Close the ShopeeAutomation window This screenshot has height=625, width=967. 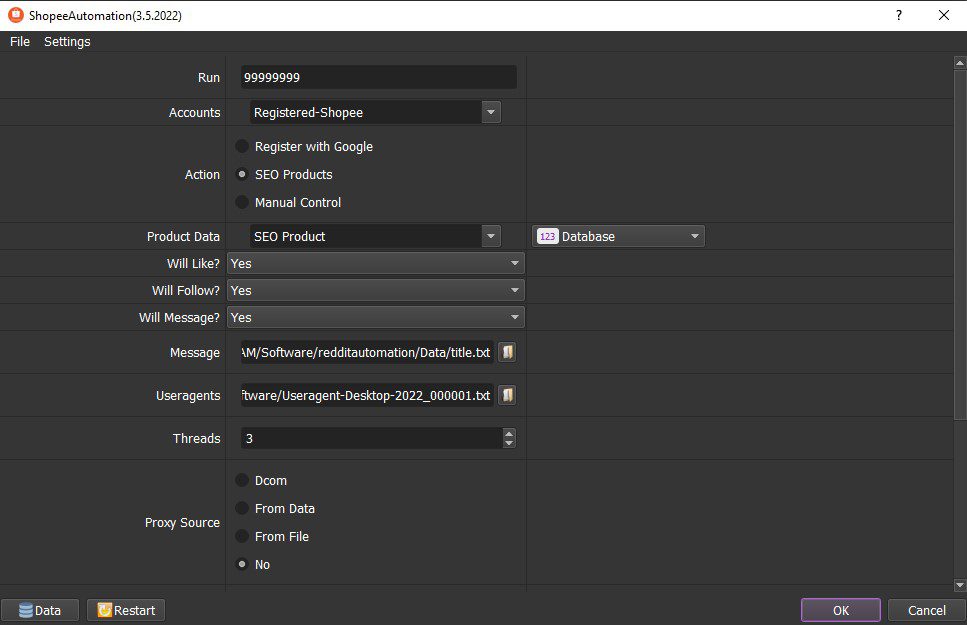(944, 15)
